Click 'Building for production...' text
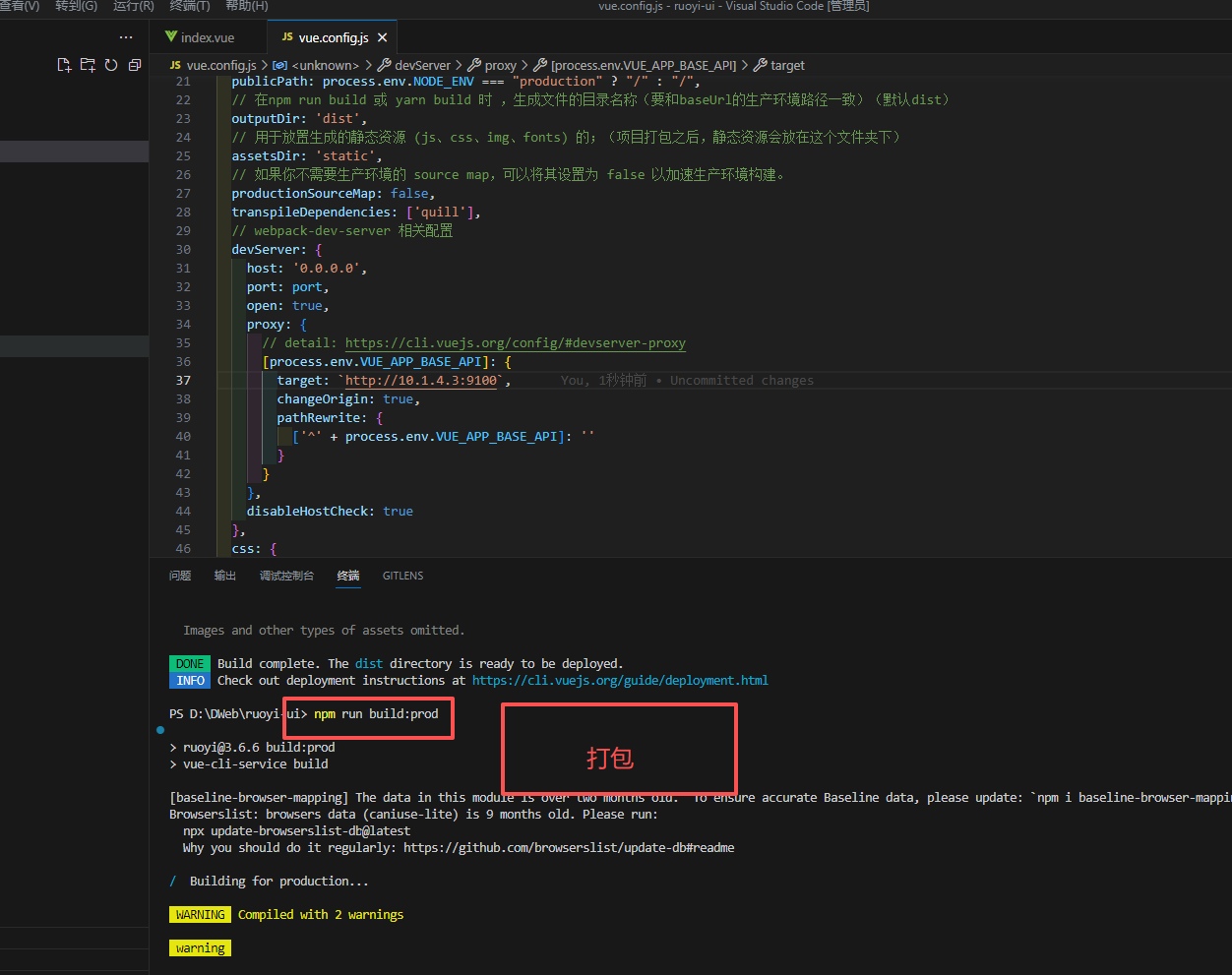Viewport: 1232px width, 975px height. coord(279,881)
